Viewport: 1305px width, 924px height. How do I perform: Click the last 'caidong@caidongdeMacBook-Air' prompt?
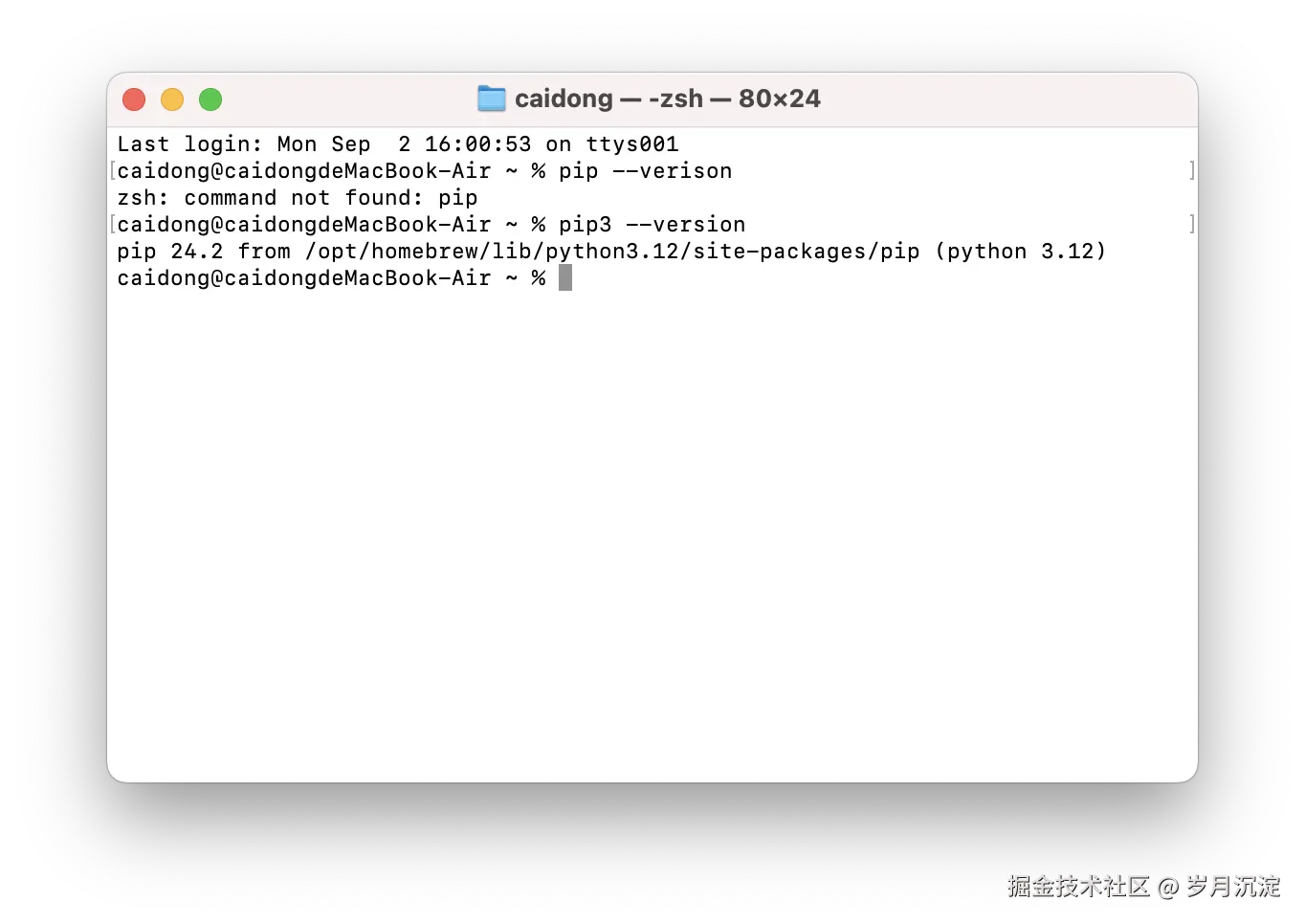pyautogui.click(x=304, y=277)
